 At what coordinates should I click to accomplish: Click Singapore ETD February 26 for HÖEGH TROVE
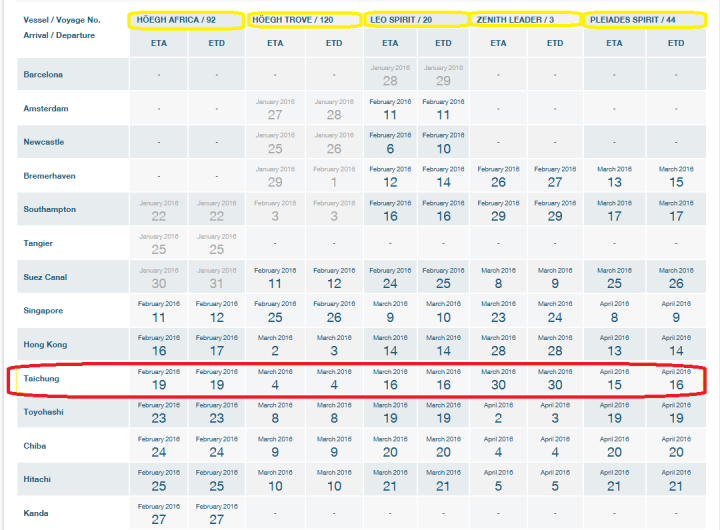334,312
